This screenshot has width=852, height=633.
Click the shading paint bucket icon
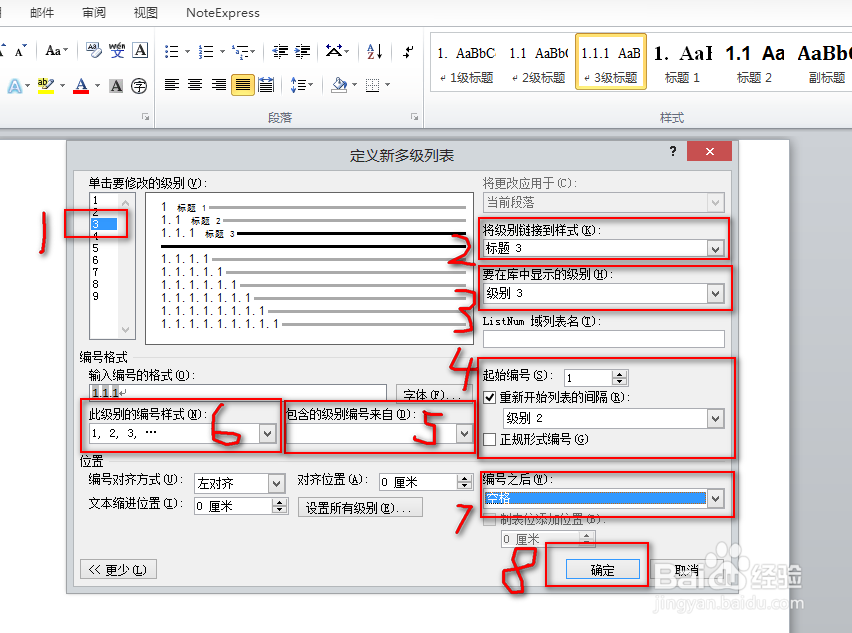pyautogui.click(x=338, y=85)
